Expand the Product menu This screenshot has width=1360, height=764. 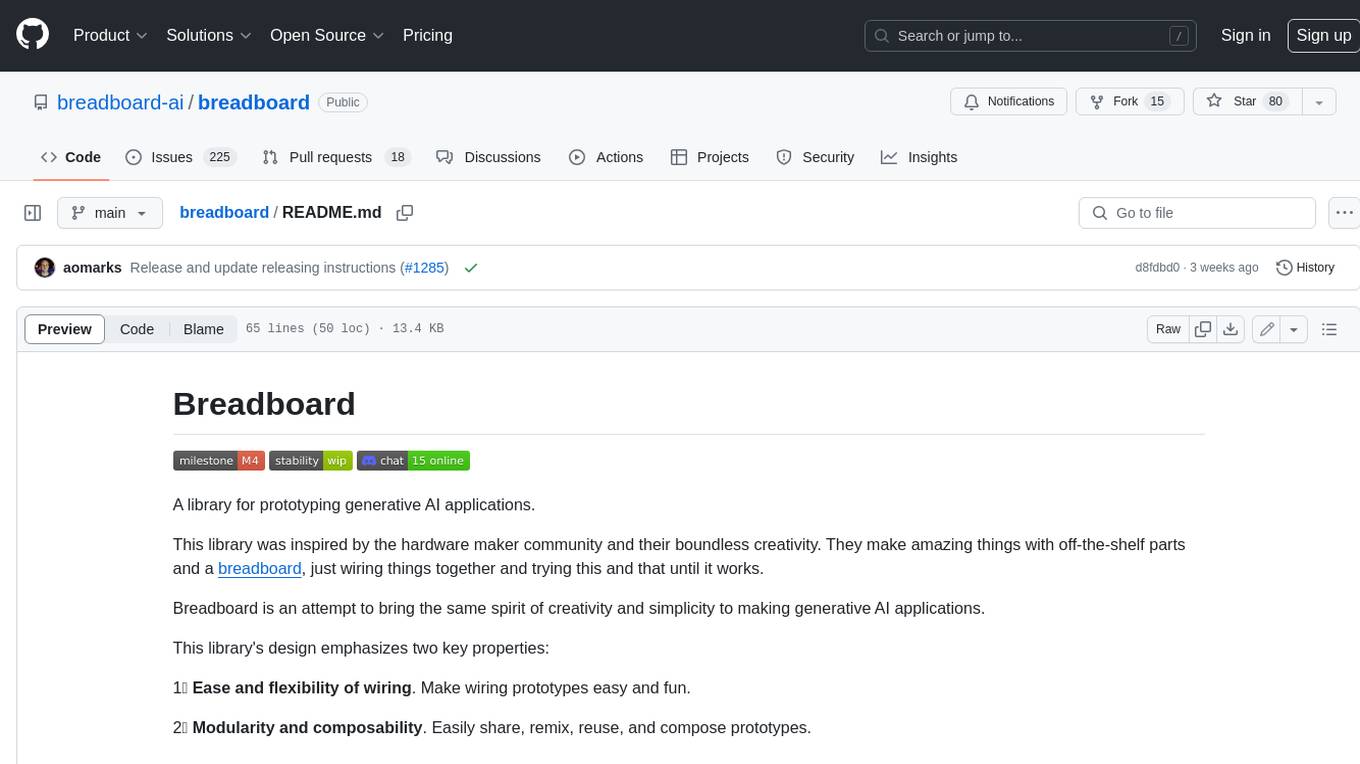pos(110,35)
